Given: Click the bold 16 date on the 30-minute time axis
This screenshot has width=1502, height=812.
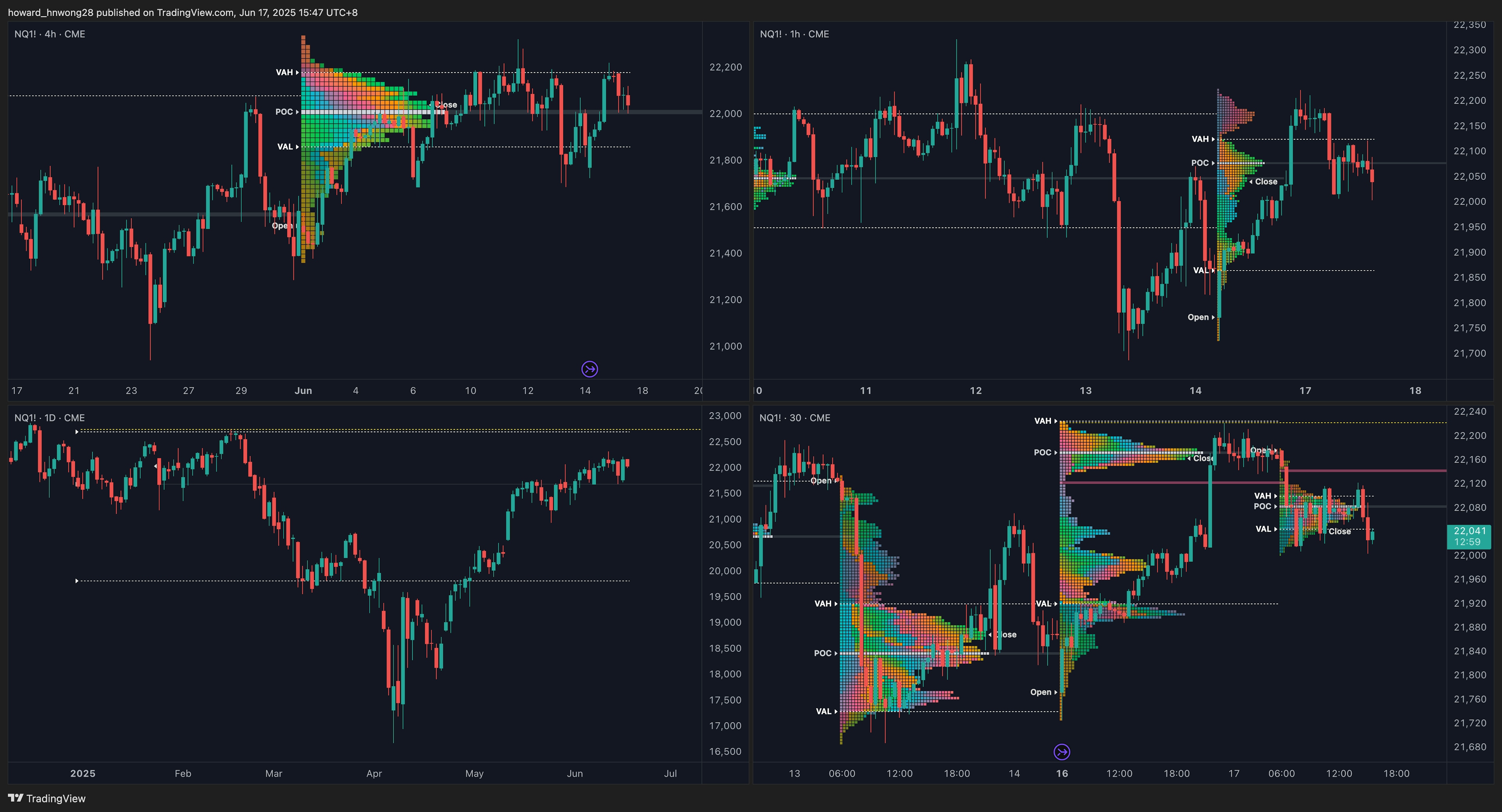Looking at the screenshot, I should click(x=1062, y=774).
